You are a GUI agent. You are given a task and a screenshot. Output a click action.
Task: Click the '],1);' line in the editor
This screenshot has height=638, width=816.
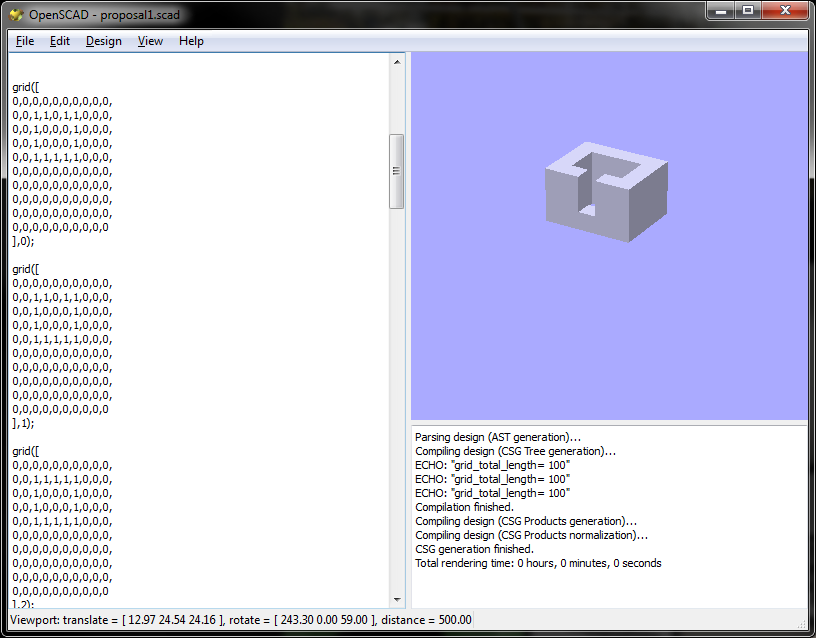pyautogui.click(x=23, y=423)
